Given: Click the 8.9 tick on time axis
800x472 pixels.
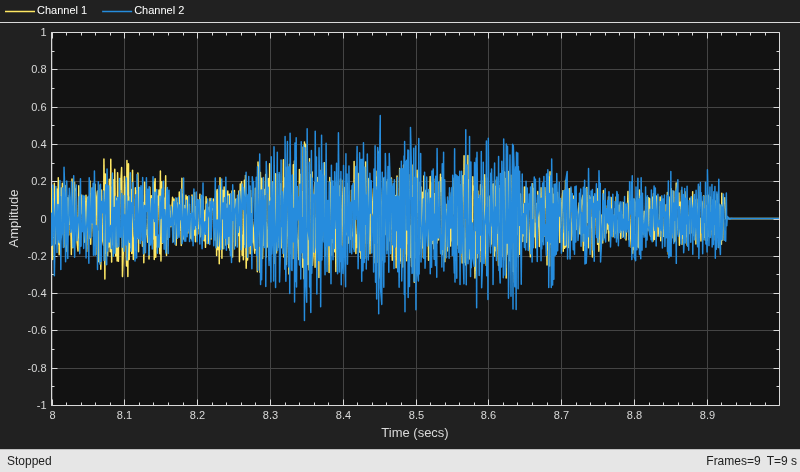Looking at the screenshot, I should [707, 415].
